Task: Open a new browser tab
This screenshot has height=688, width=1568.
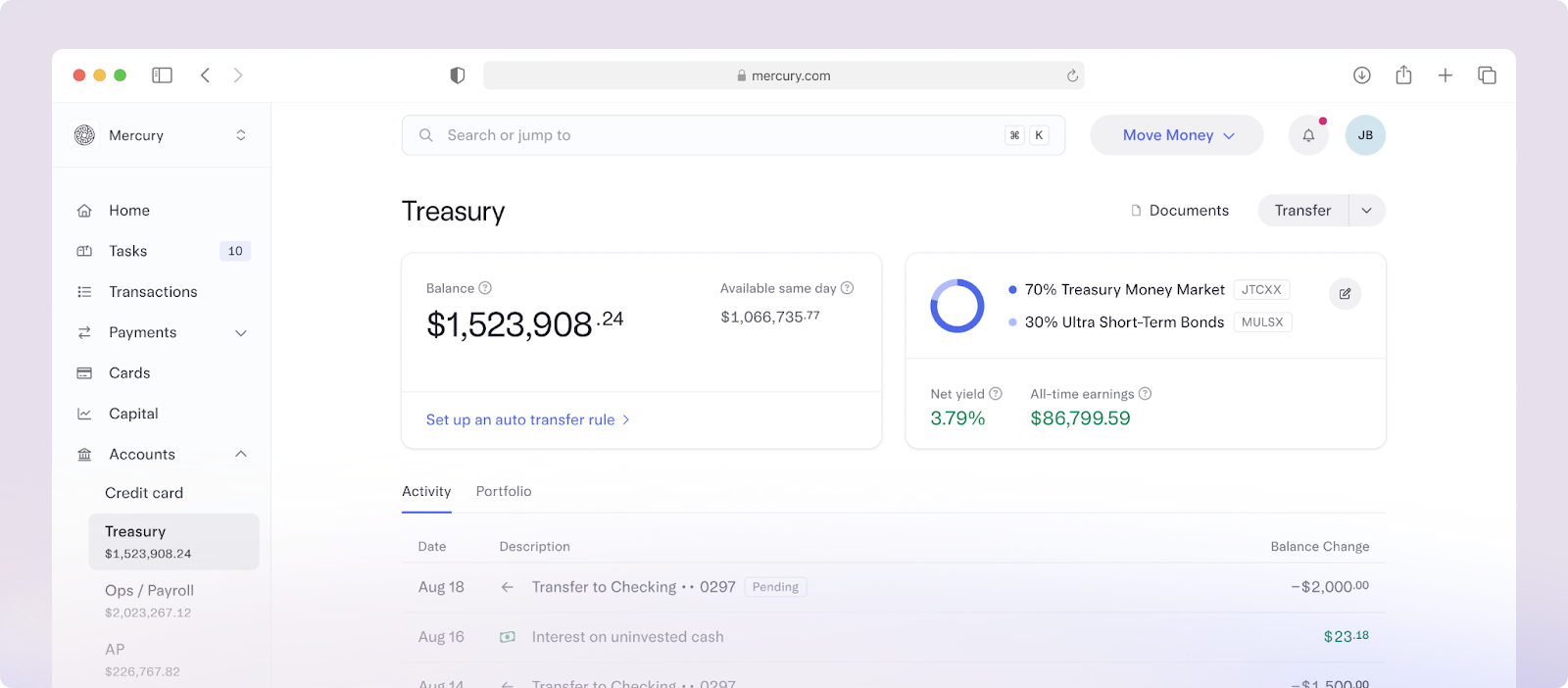Action: tap(1445, 75)
